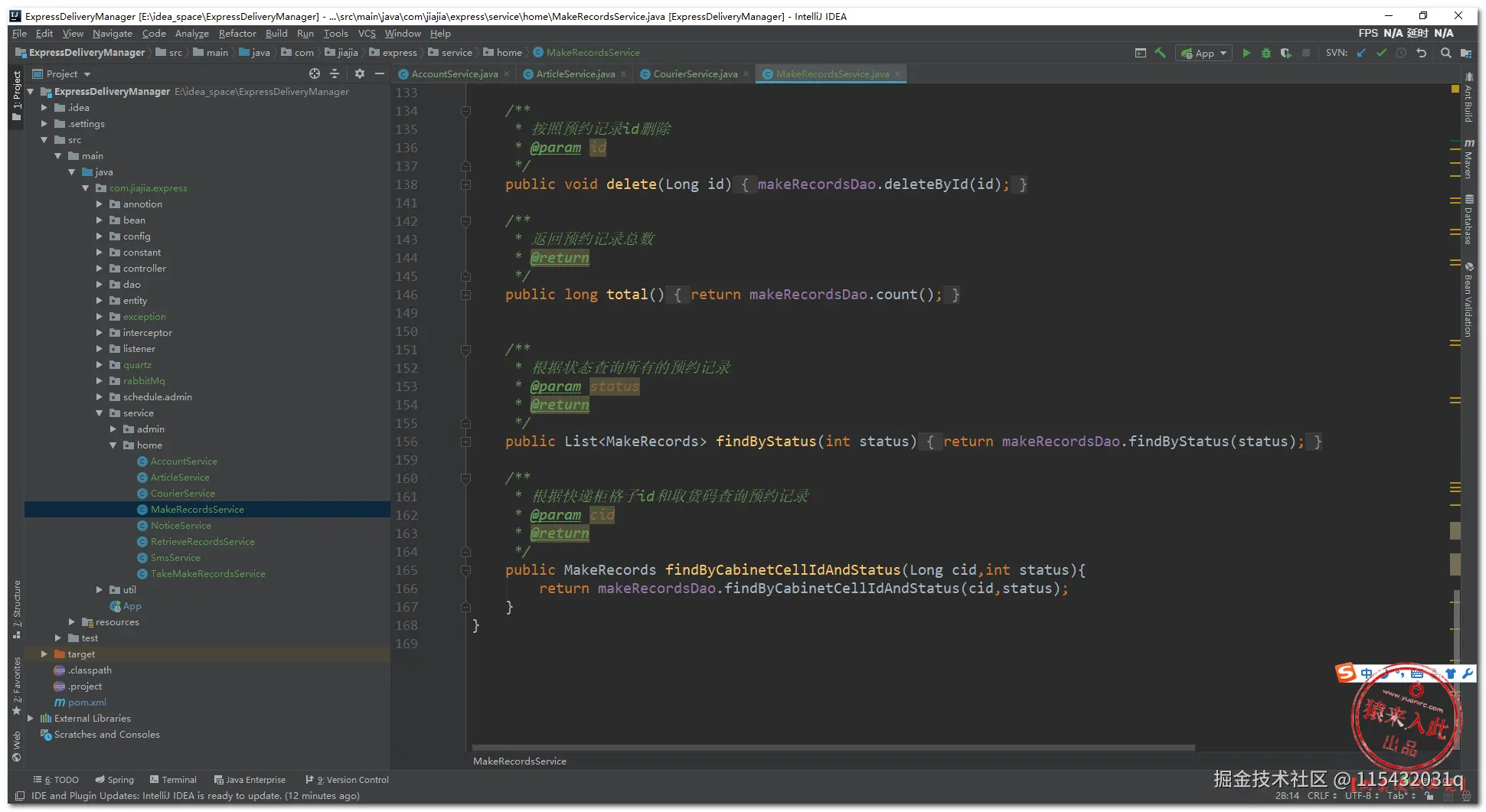Open the VCS menu
Viewport: 1486px width, 812px height.
[367, 34]
